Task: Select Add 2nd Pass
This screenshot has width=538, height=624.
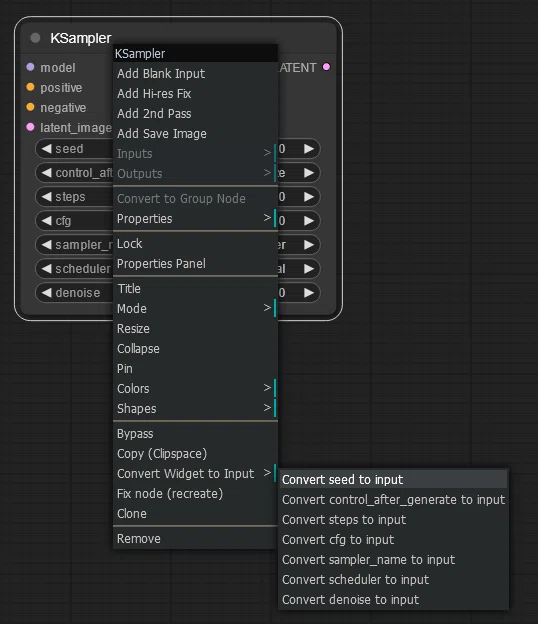Action: 195,113
